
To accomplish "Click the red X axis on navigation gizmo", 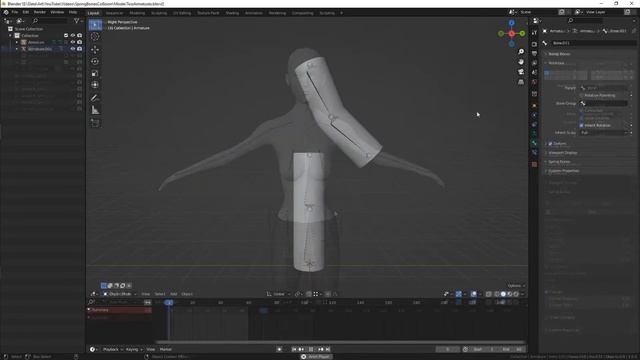I will [512, 33].
